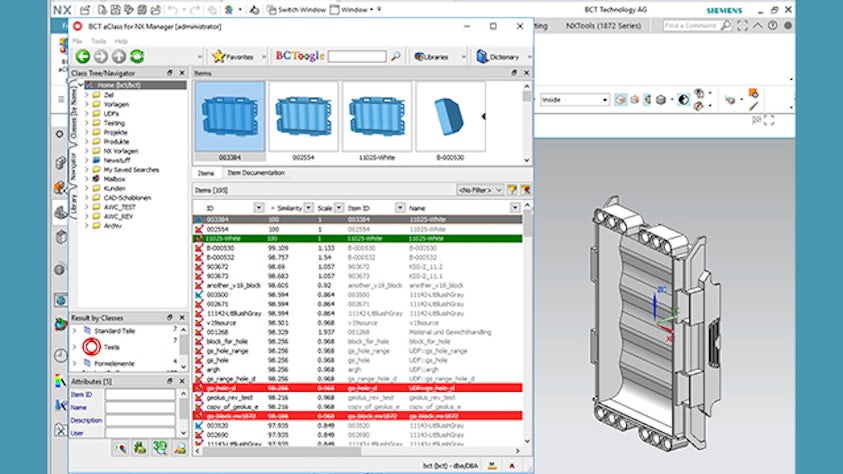Expand the Archiv folder node
This screenshot has width=843, height=474.
(x=87, y=226)
